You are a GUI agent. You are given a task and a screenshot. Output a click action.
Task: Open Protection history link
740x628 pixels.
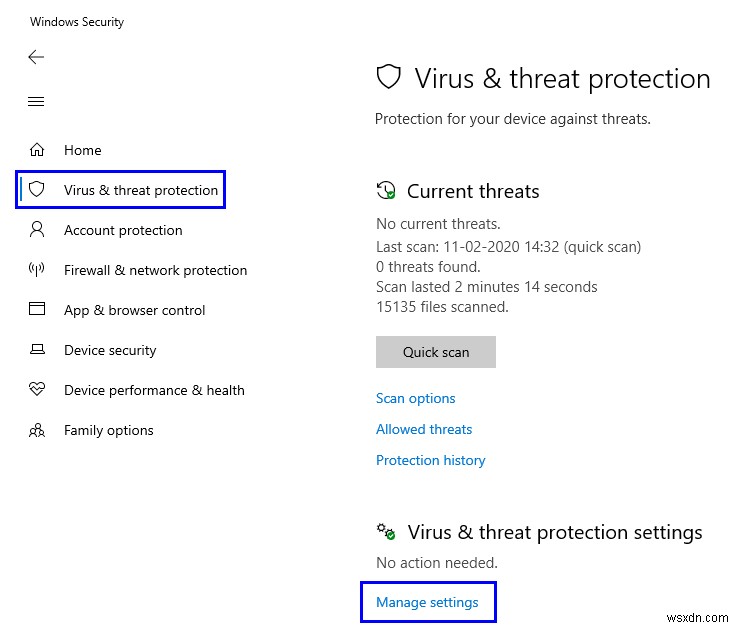pos(430,460)
